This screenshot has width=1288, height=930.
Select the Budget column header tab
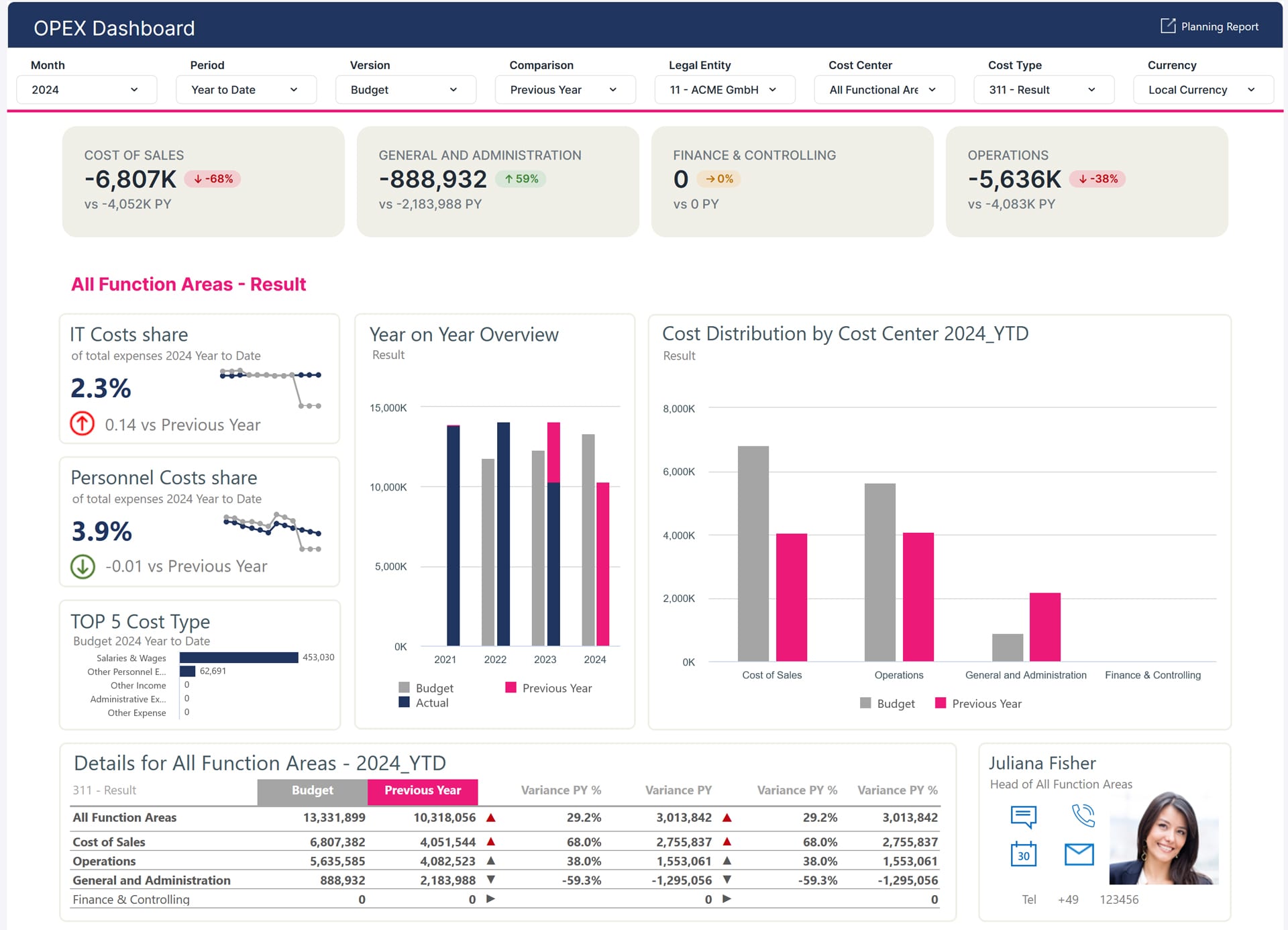pos(312,790)
